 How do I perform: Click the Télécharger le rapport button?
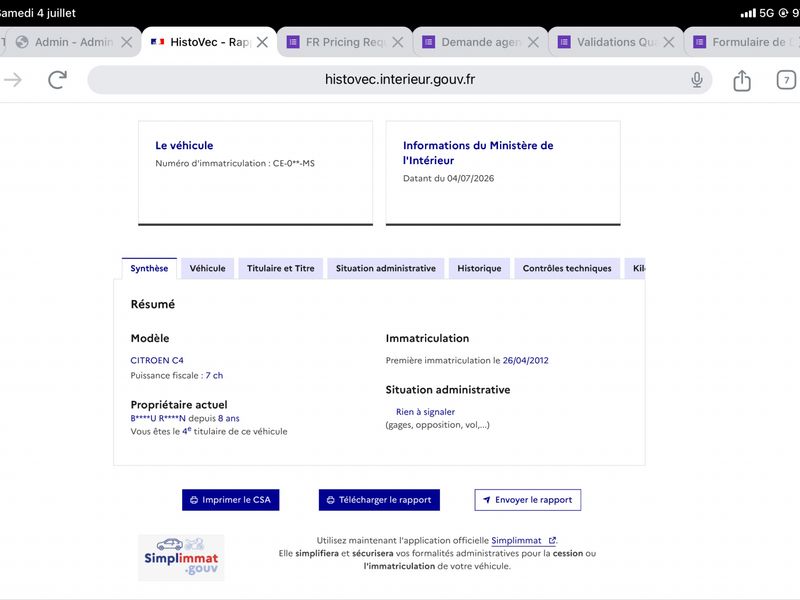pyautogui.click(x=379, y=500)
